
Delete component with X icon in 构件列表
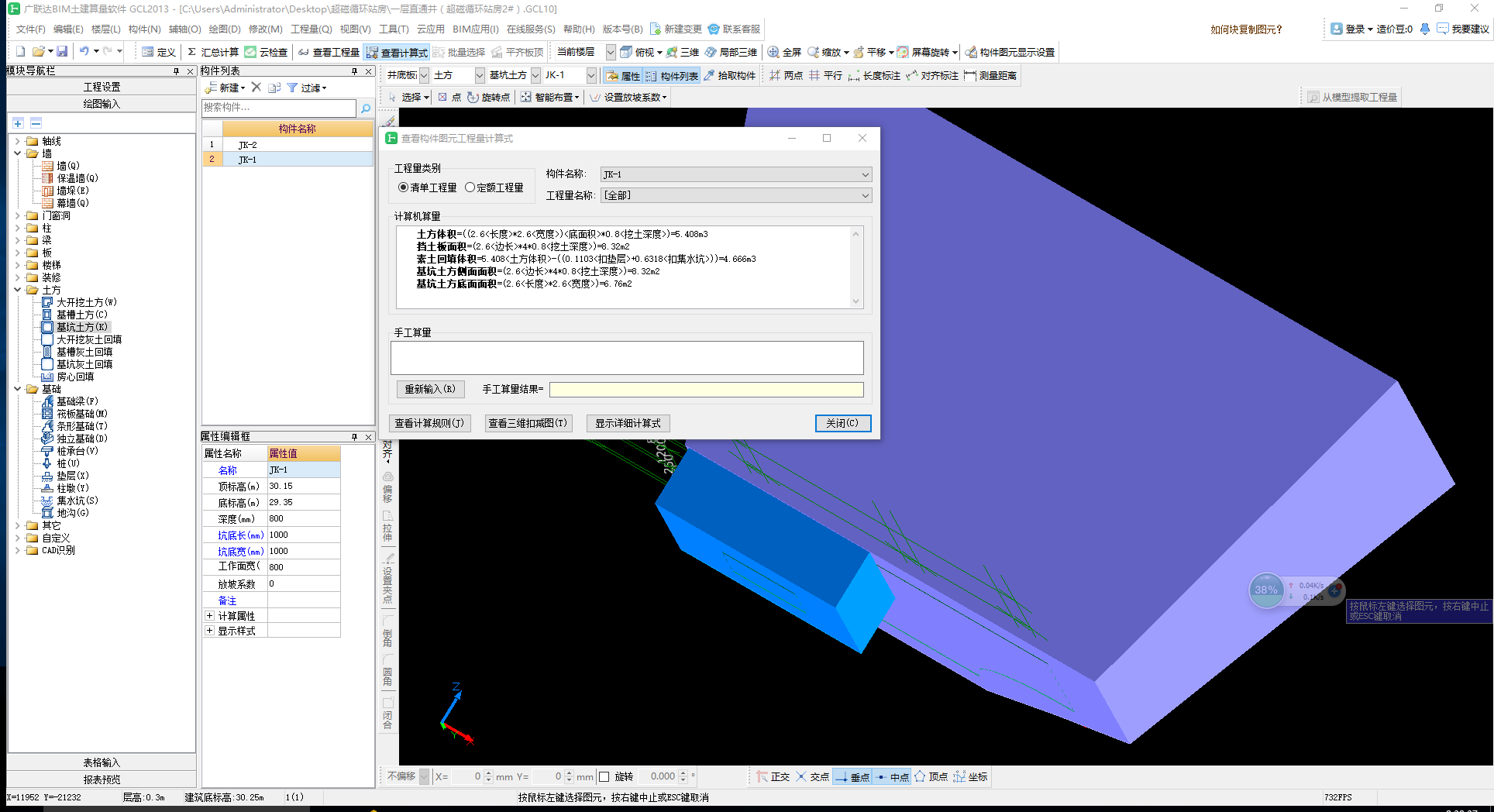coord(256,88)
